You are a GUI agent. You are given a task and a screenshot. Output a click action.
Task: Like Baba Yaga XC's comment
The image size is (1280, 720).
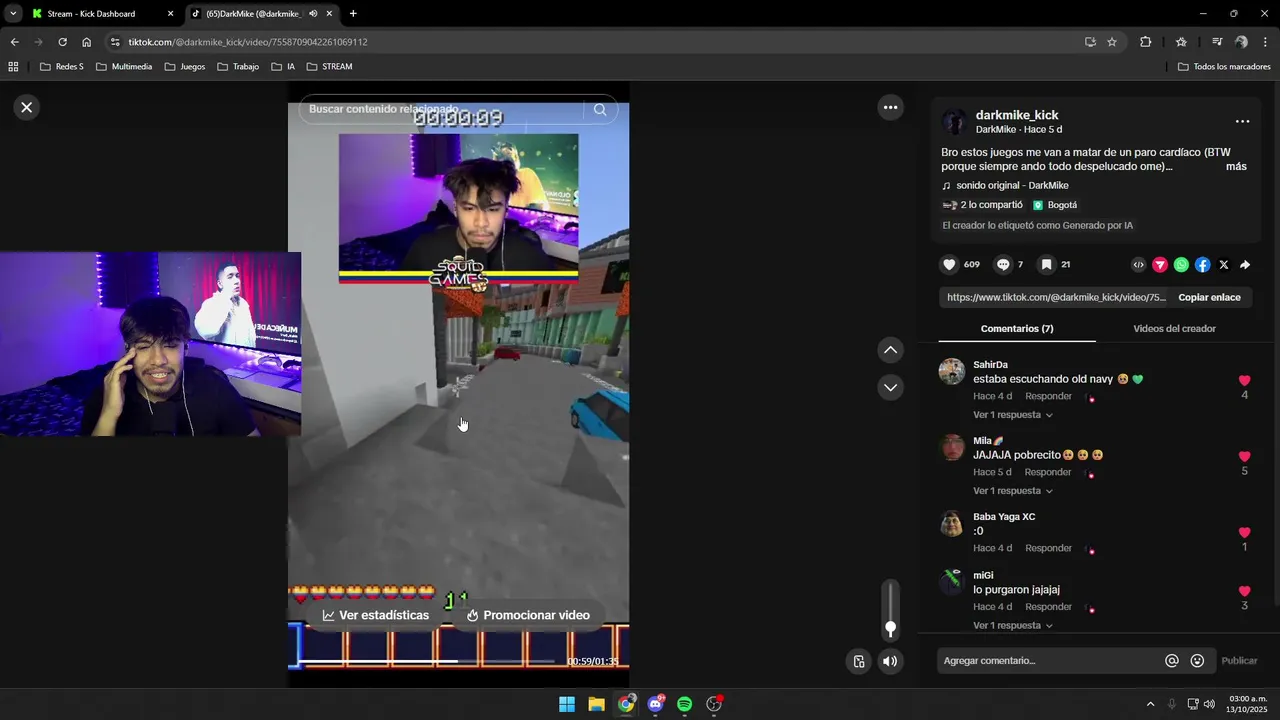pyautogui.click(x=1244, y=533)
